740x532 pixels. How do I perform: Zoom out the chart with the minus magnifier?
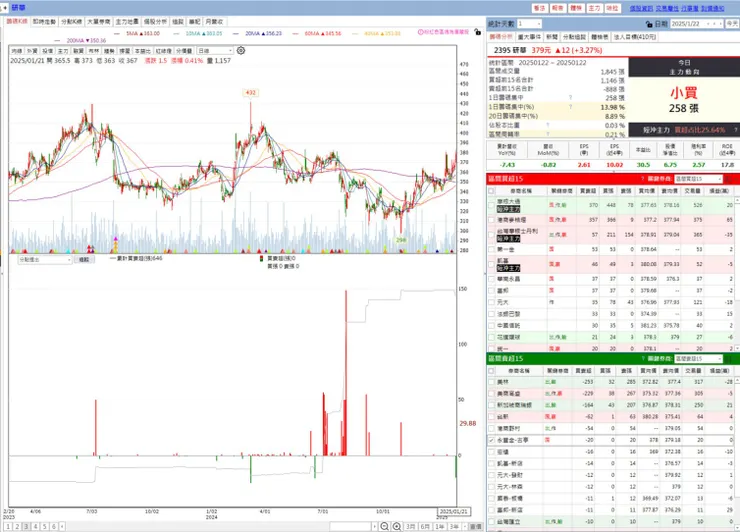tap(385, 526)
